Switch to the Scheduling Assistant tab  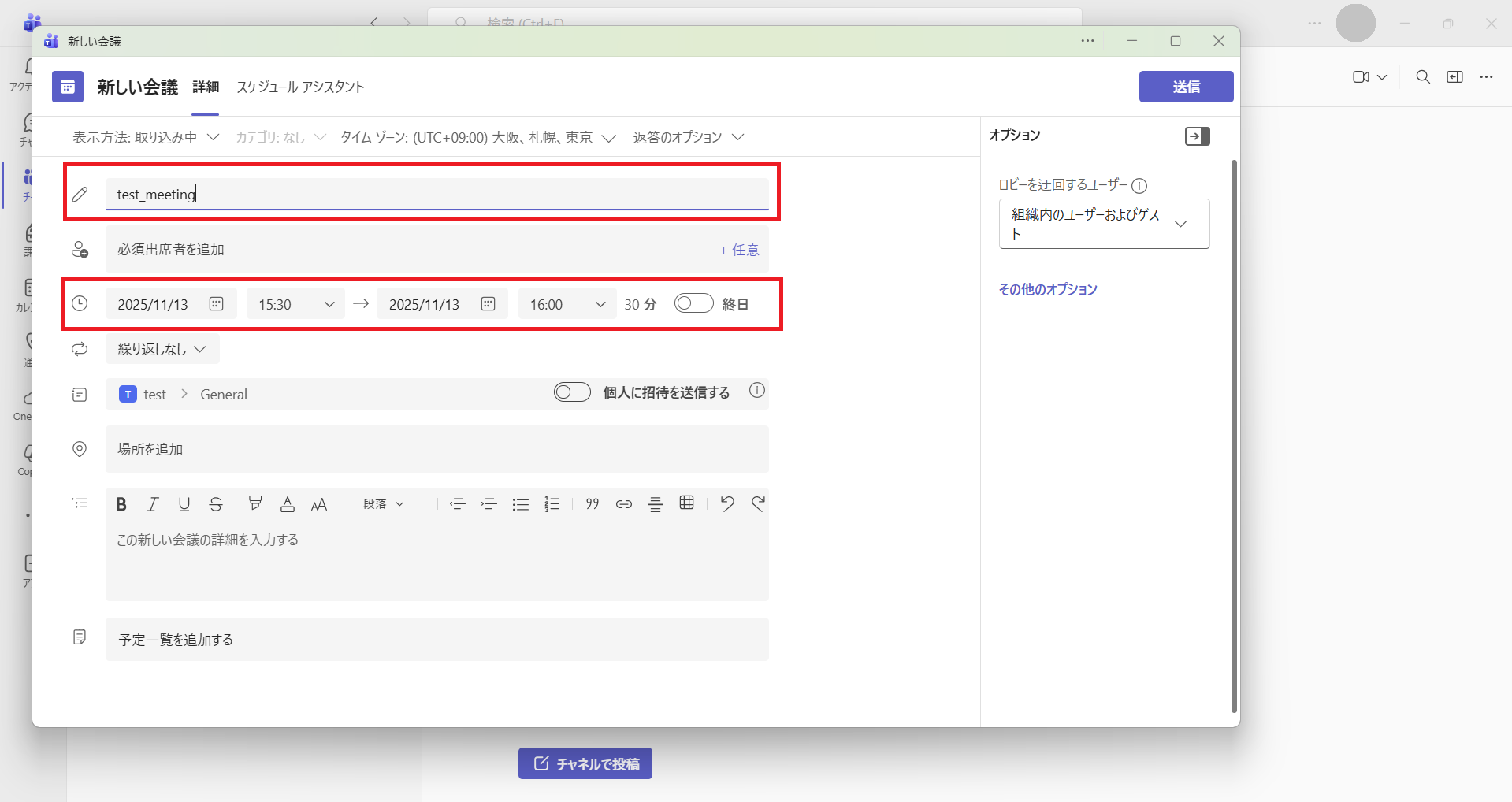point(300,87)
